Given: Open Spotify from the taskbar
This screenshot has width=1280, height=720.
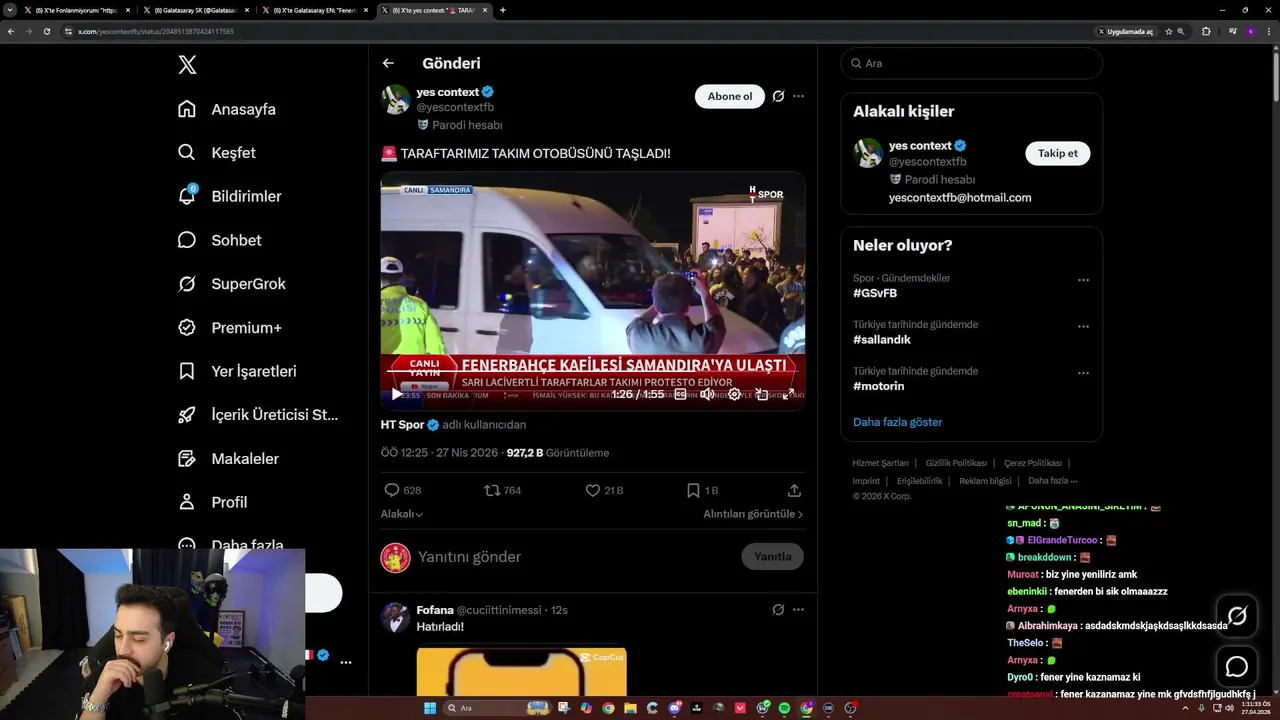Looking at the screenshot, I should click(784, 708).
